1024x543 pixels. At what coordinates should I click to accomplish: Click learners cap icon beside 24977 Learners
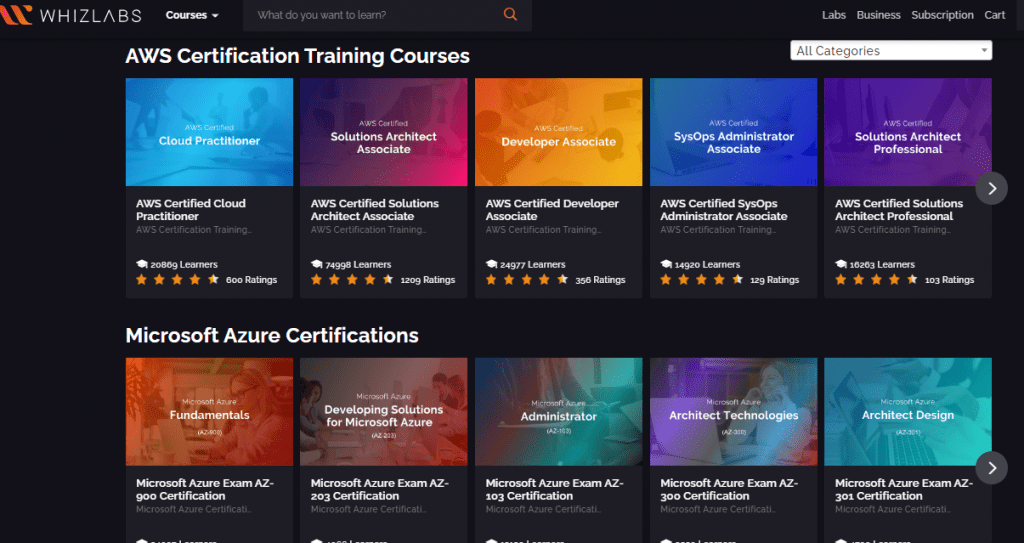coord(492,264)
